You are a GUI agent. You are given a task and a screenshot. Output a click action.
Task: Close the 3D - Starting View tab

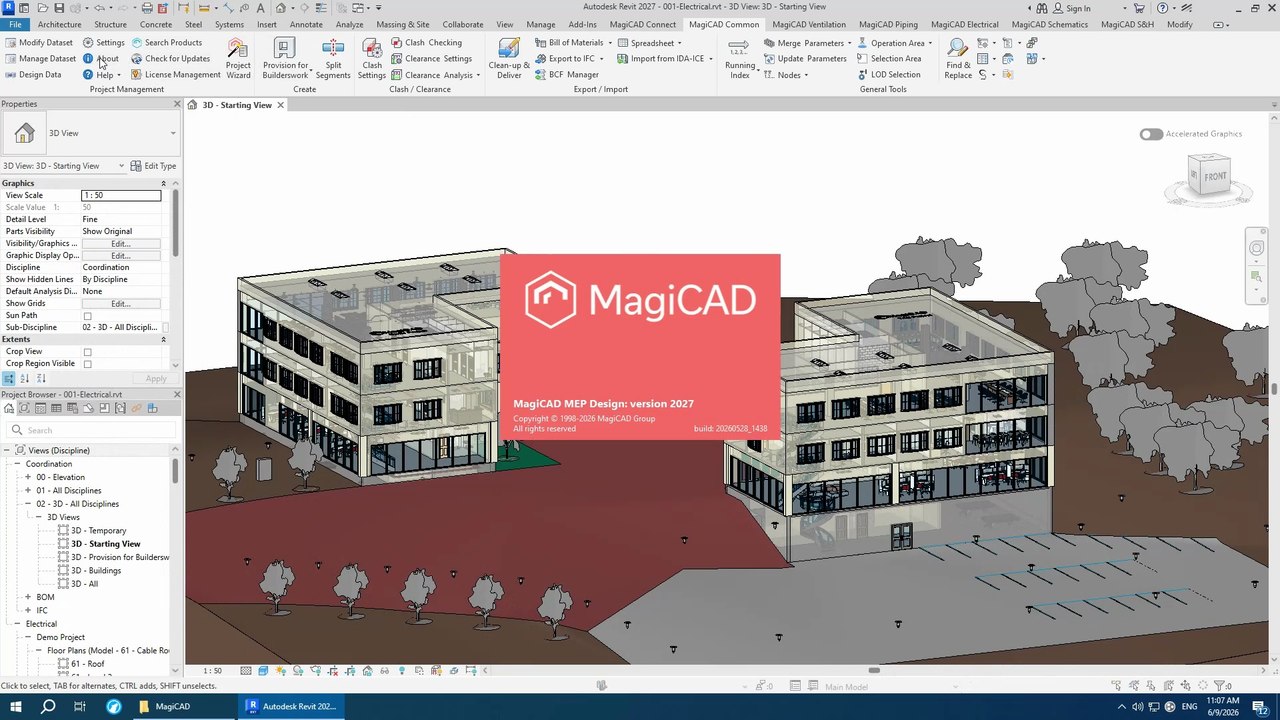click(x=281, y=105)
